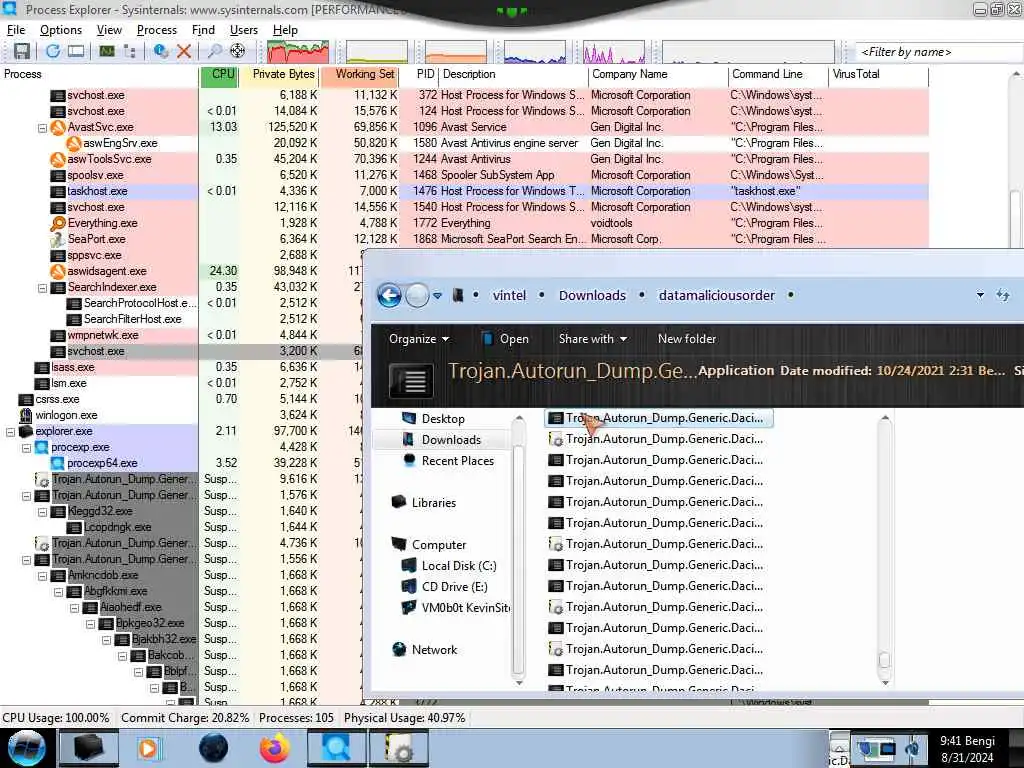
Task: Open the Process menu
Action: (157, 30)
